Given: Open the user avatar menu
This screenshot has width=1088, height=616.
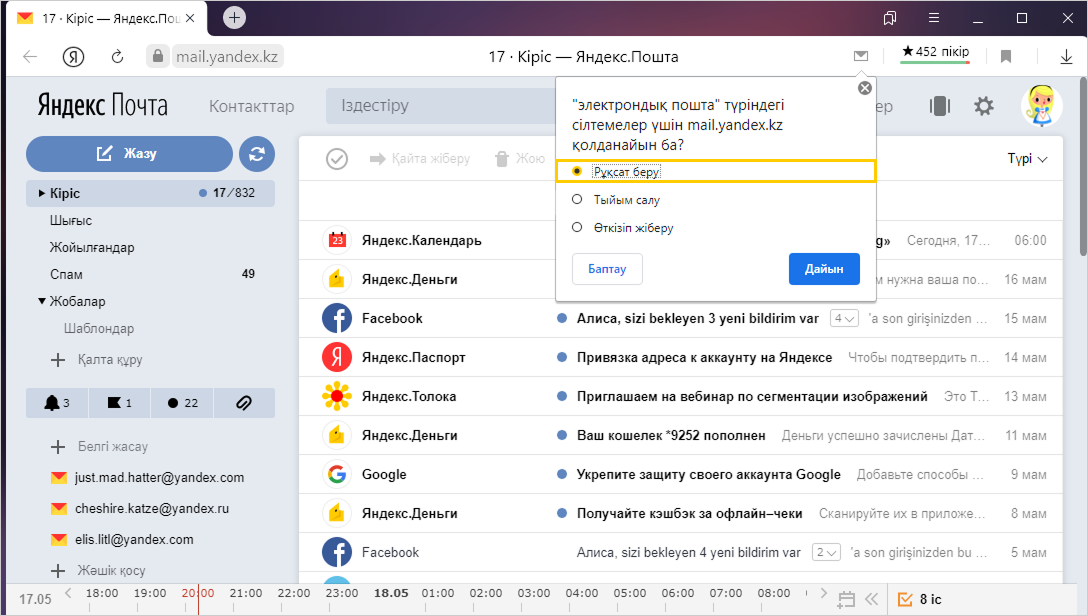Looking at the screenshot, I should click(1040, 106).
